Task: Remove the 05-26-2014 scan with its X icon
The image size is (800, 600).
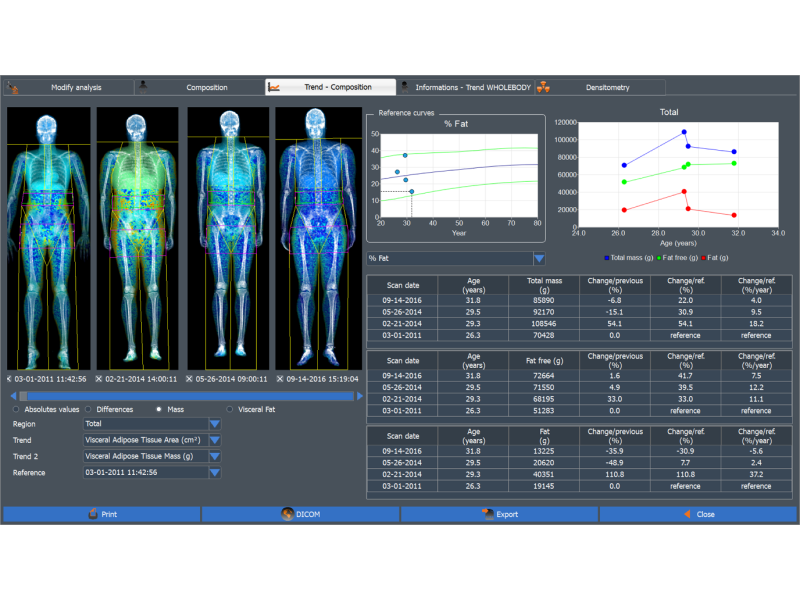Action: 190,380
